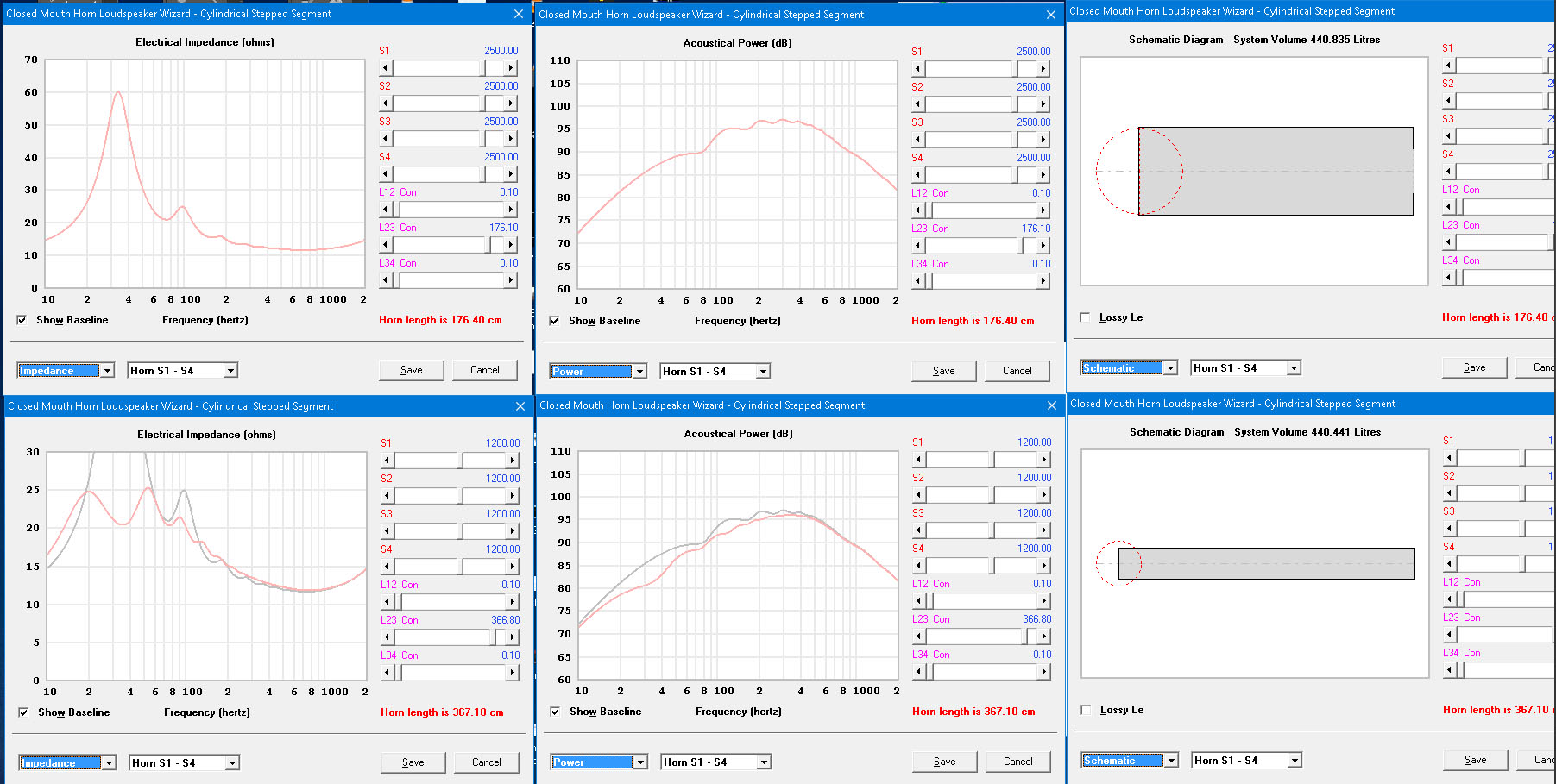1556x784 pixels.
Task: Increase S1 with right arrow, 176.40 cm Impedance window
Action: tap(511, 68)
